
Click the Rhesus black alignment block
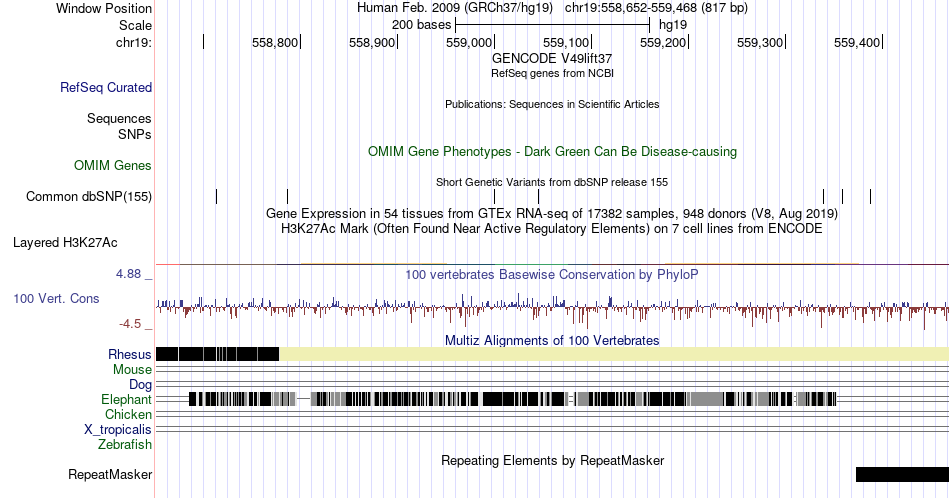point(218,354)
